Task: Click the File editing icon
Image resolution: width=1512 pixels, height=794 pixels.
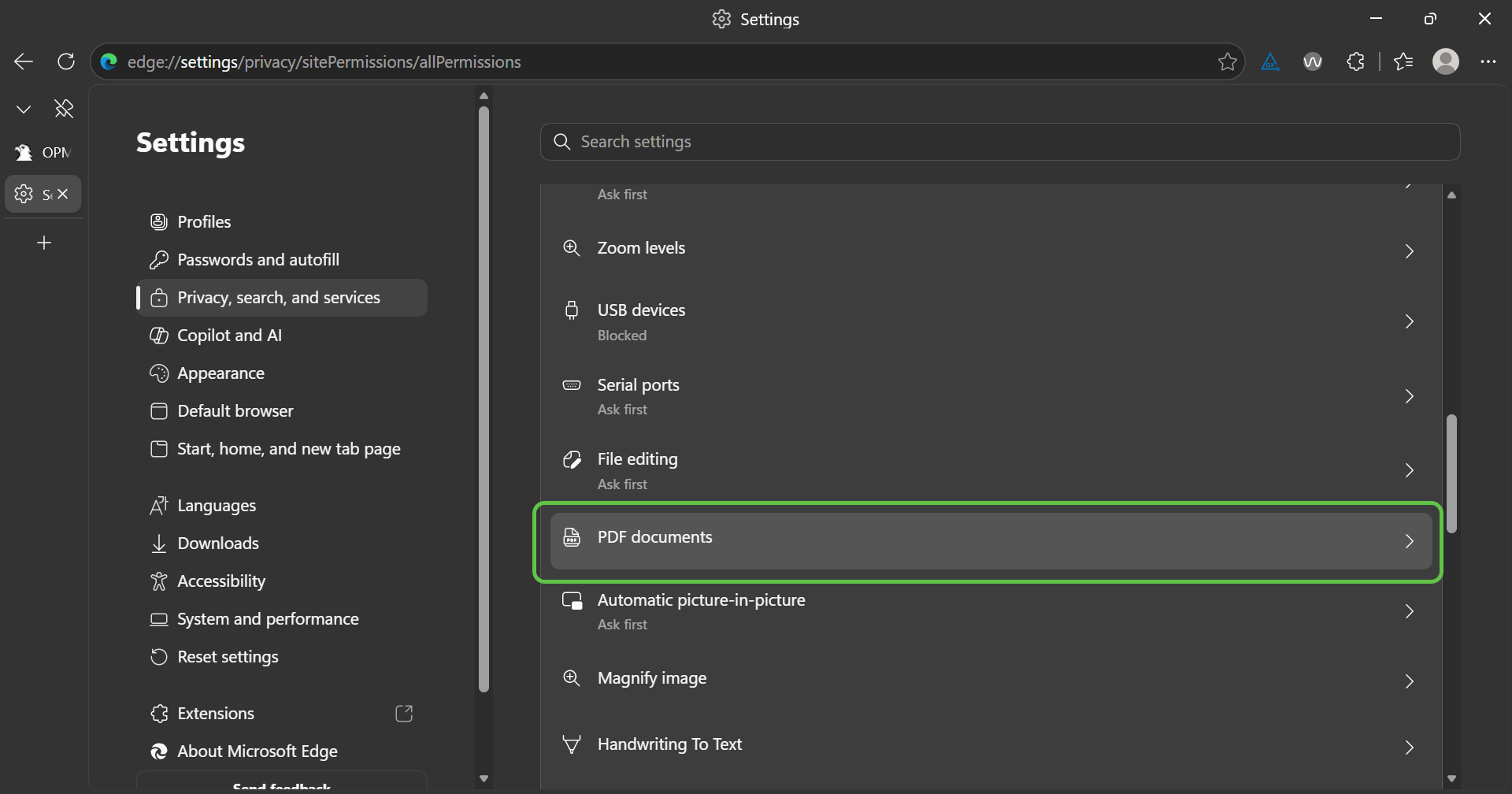Action: pos(572,459)
